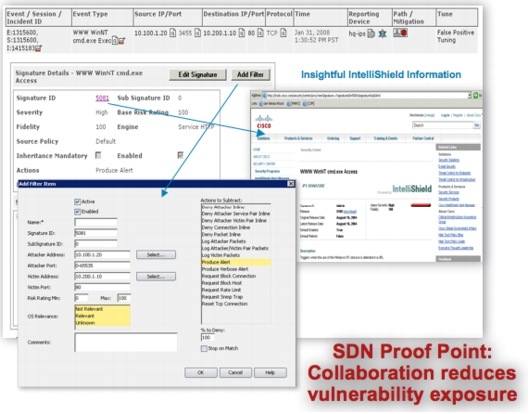Click Go icon beside browser address bar
The image size is (529, 414).
point(476,95)
